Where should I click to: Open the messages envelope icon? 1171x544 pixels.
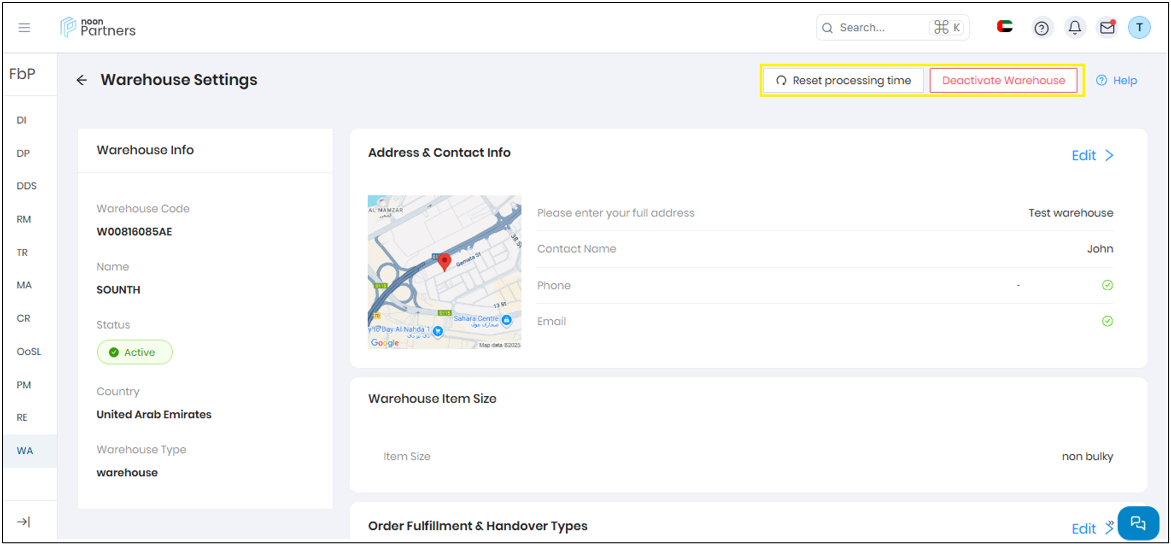1107,28
